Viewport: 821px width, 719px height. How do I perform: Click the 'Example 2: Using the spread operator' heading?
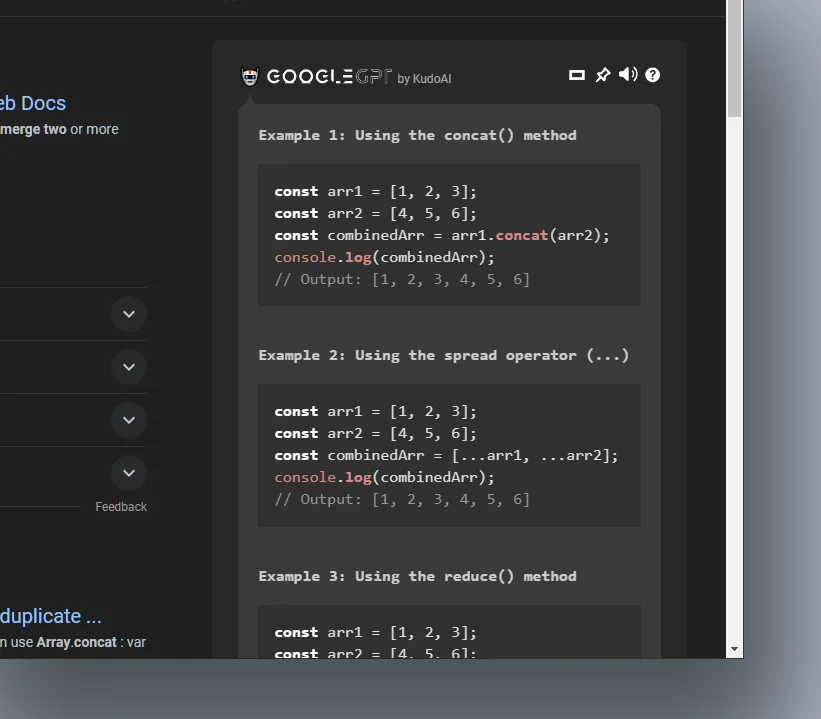coord(443,356)
